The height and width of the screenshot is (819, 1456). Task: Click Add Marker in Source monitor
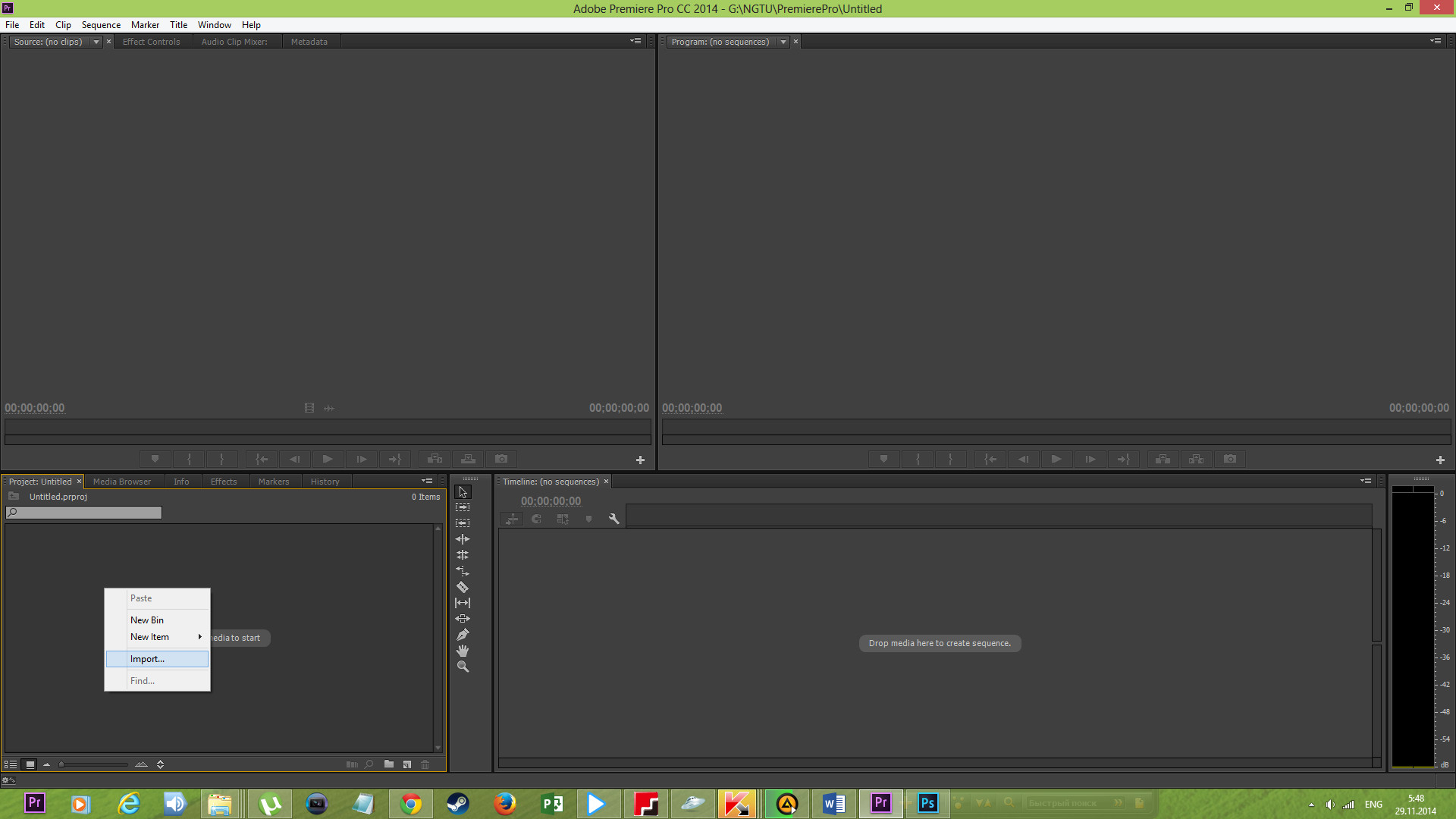point(155,459)
